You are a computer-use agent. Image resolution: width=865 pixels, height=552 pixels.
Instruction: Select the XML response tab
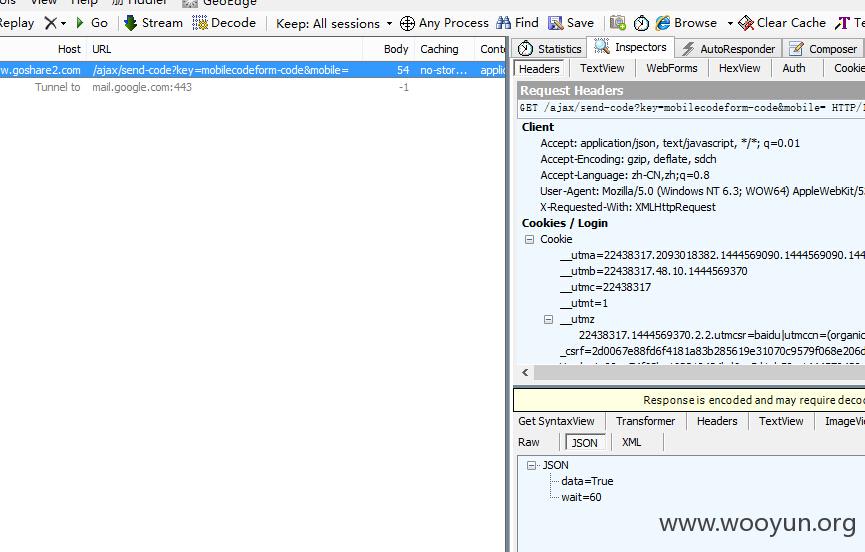tap(632, 442)
